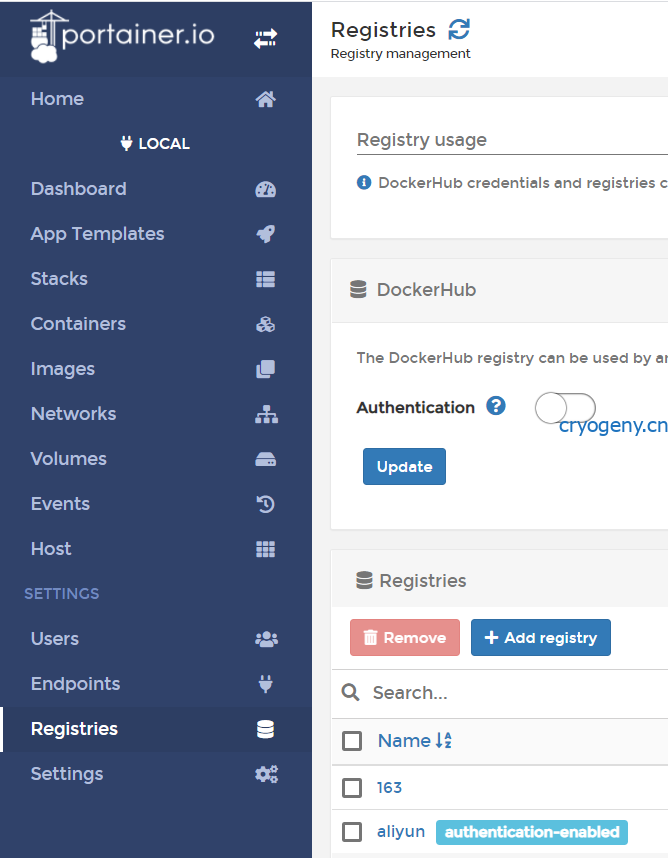
Task: Click the LOCAL endpoint label
Action: 164,144
